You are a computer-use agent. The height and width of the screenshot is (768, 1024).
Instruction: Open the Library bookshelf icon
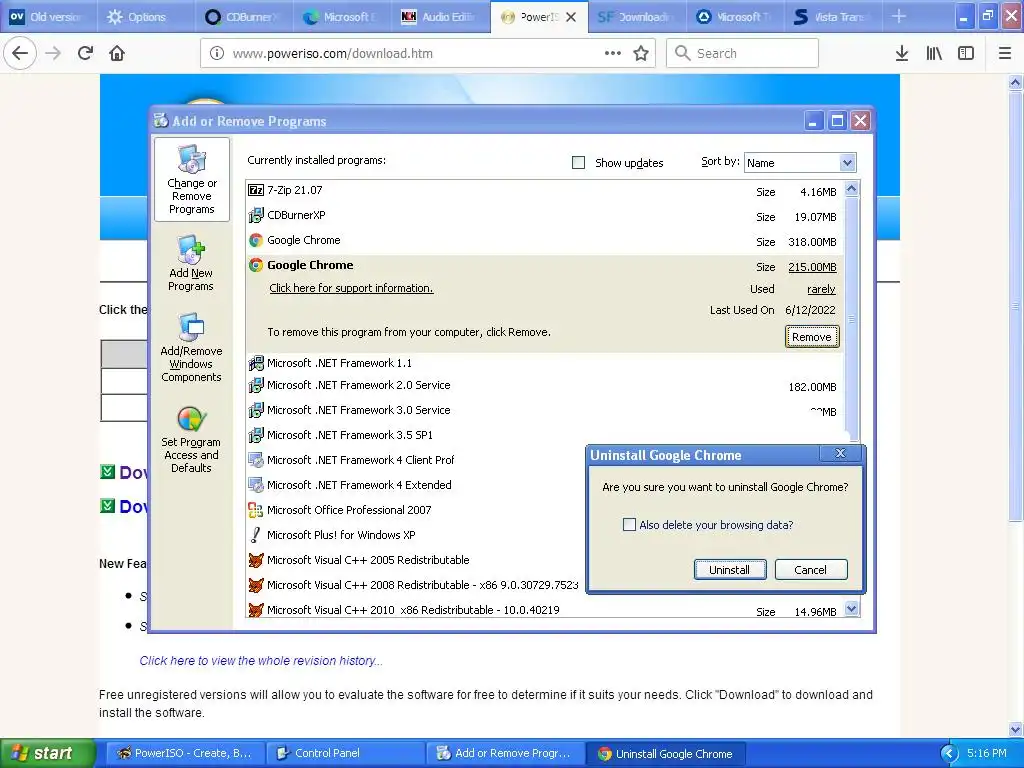(934, 54)
